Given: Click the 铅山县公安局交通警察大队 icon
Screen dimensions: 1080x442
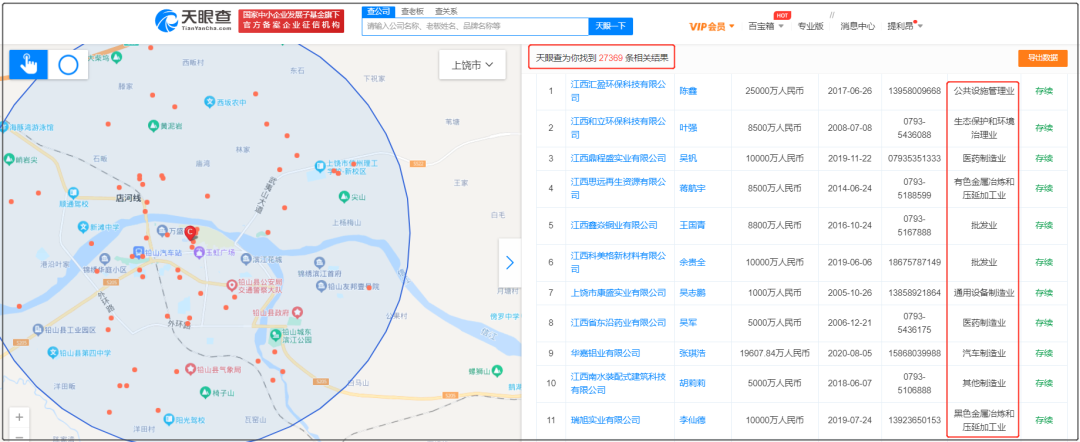Looking at the screenshot, I should (x=232, y=284).
